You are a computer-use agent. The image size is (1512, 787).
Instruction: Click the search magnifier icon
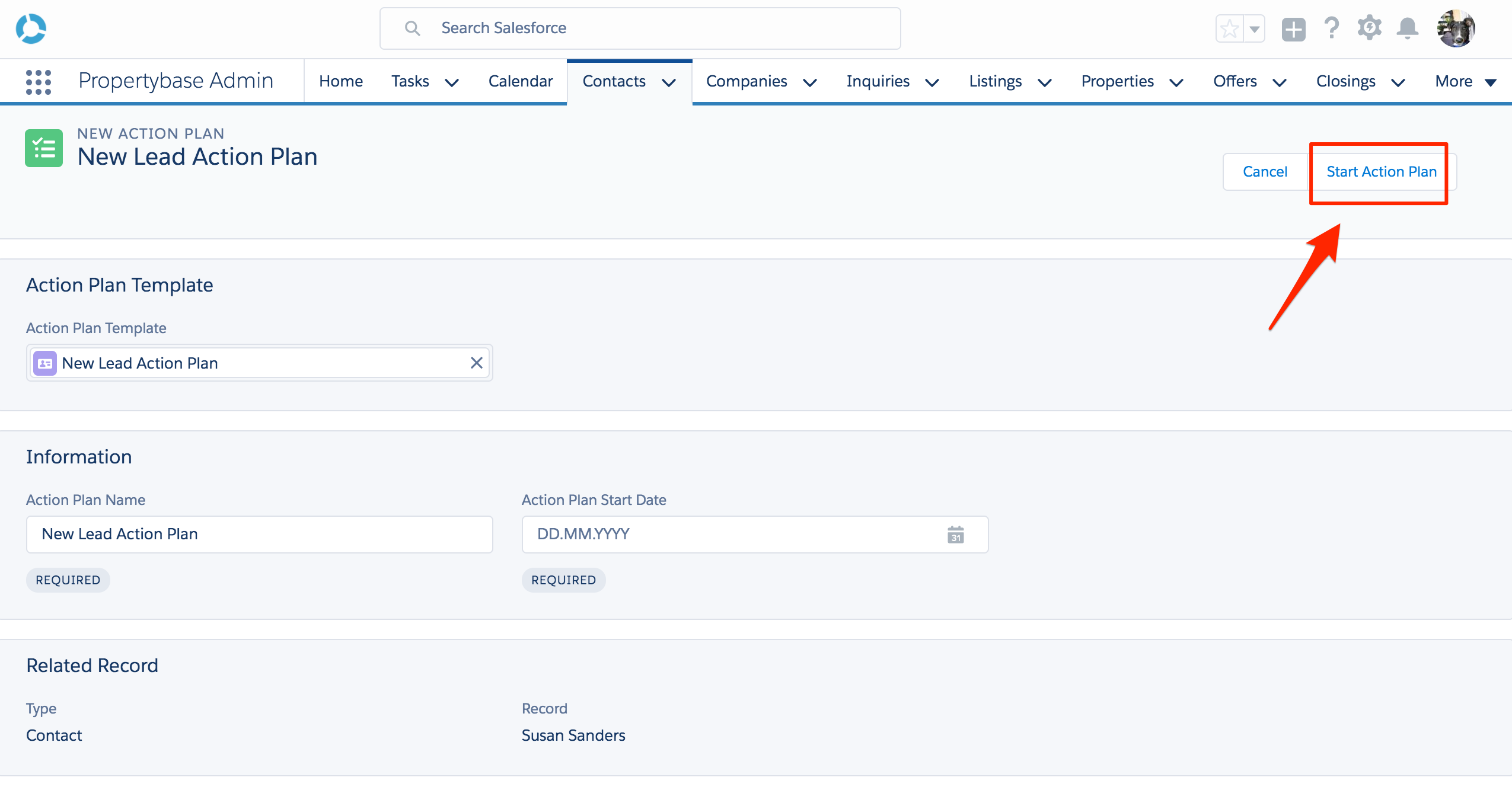(412, 28)
